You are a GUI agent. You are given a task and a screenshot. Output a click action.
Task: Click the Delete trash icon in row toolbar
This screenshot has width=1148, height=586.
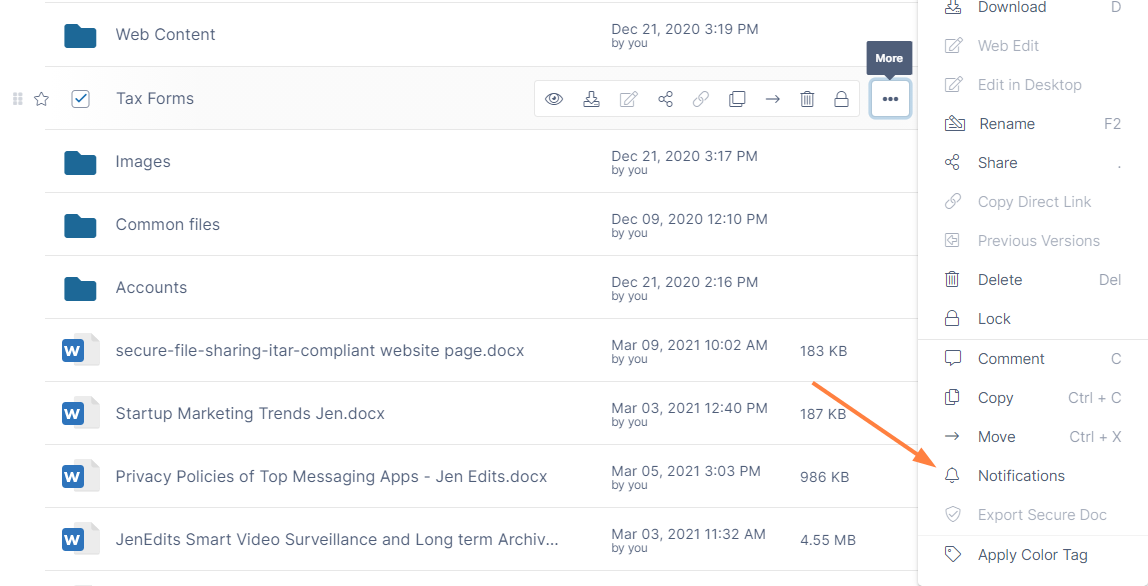click(x=807, y=99)
